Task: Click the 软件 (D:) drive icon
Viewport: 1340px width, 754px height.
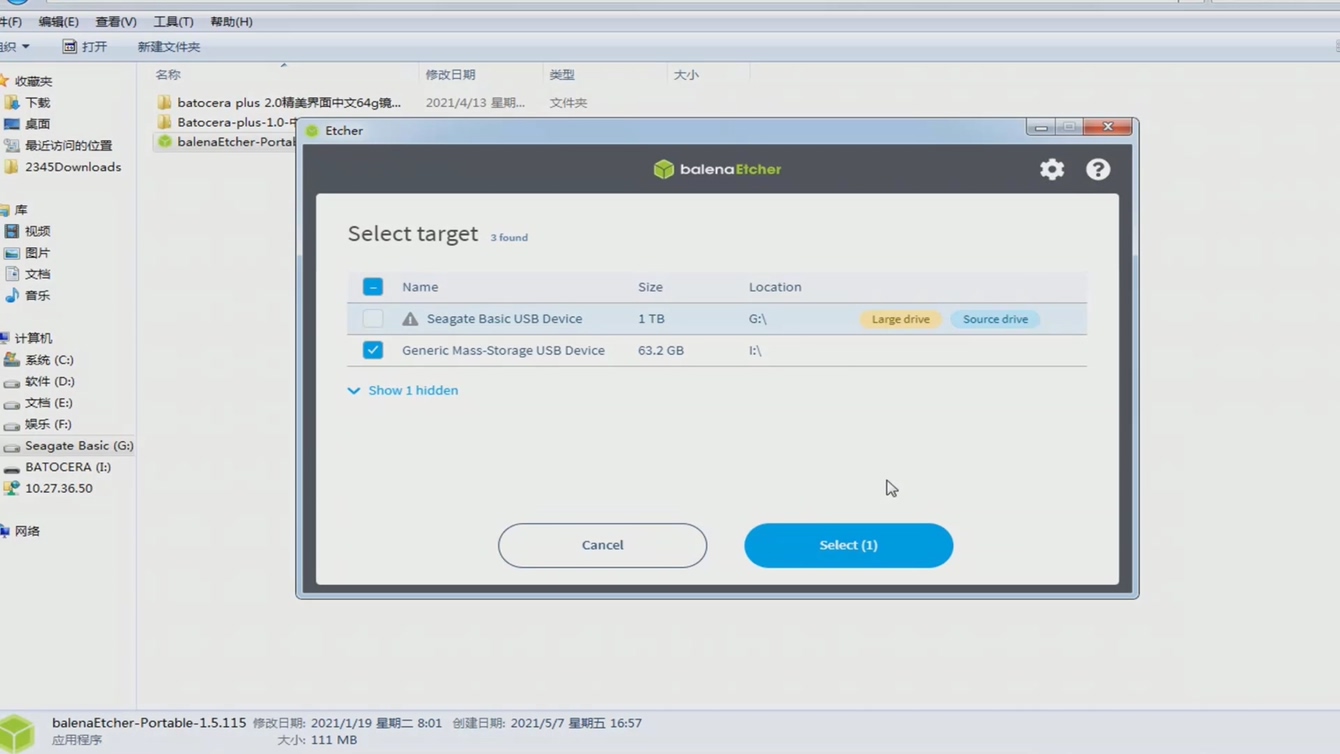Action: (12, 382)
